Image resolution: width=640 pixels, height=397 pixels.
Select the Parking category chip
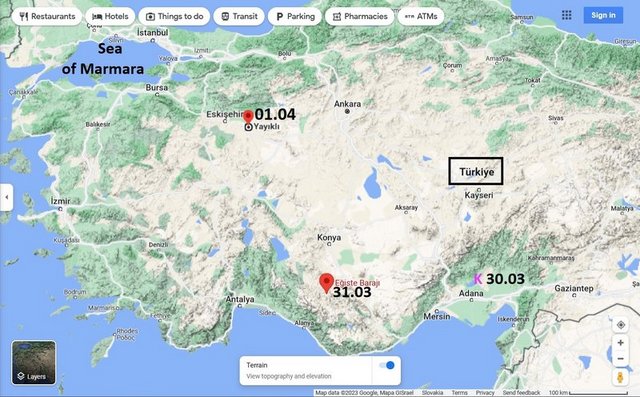pyautogui.click(x=295, y=16)
